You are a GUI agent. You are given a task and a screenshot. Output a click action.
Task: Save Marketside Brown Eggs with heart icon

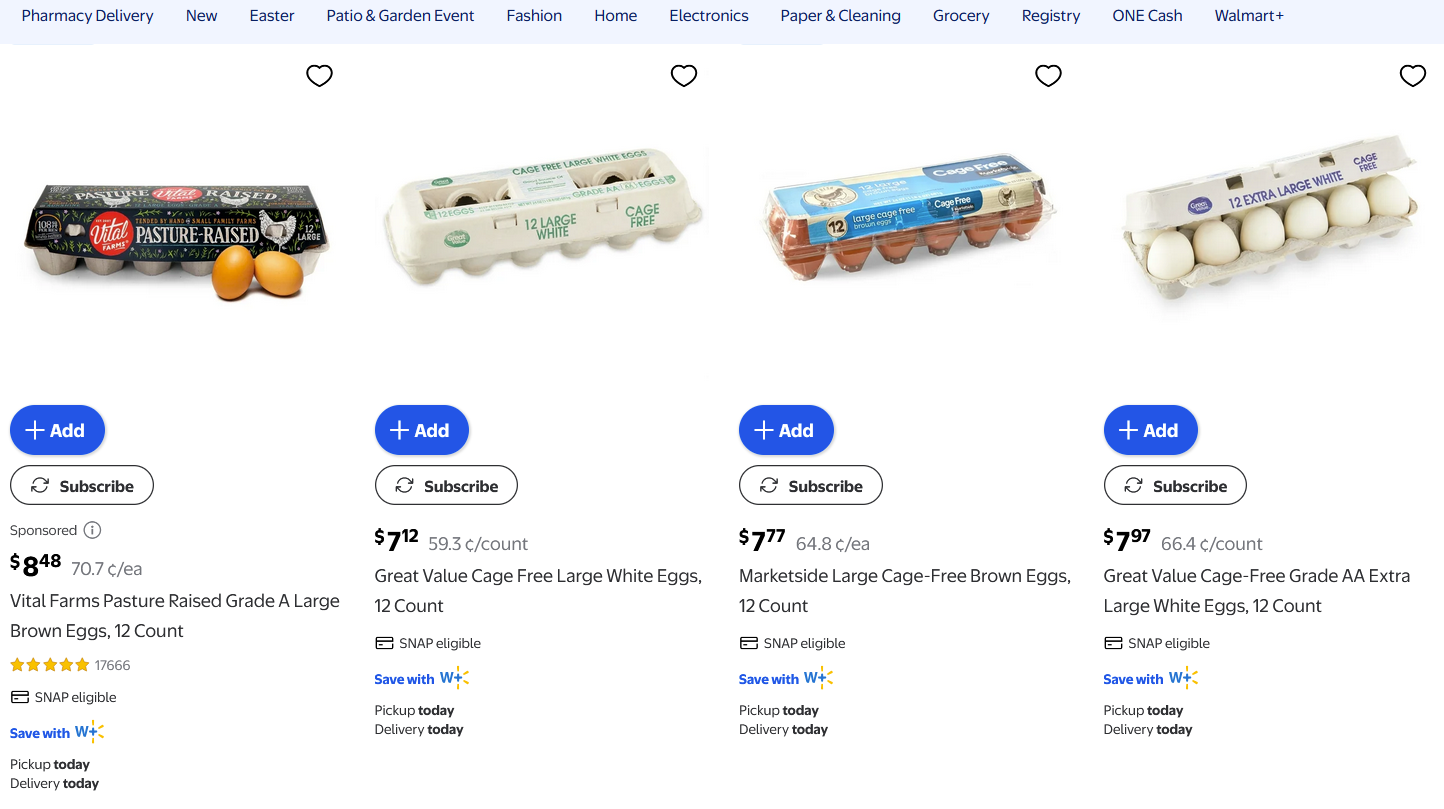coord(1048,76)
